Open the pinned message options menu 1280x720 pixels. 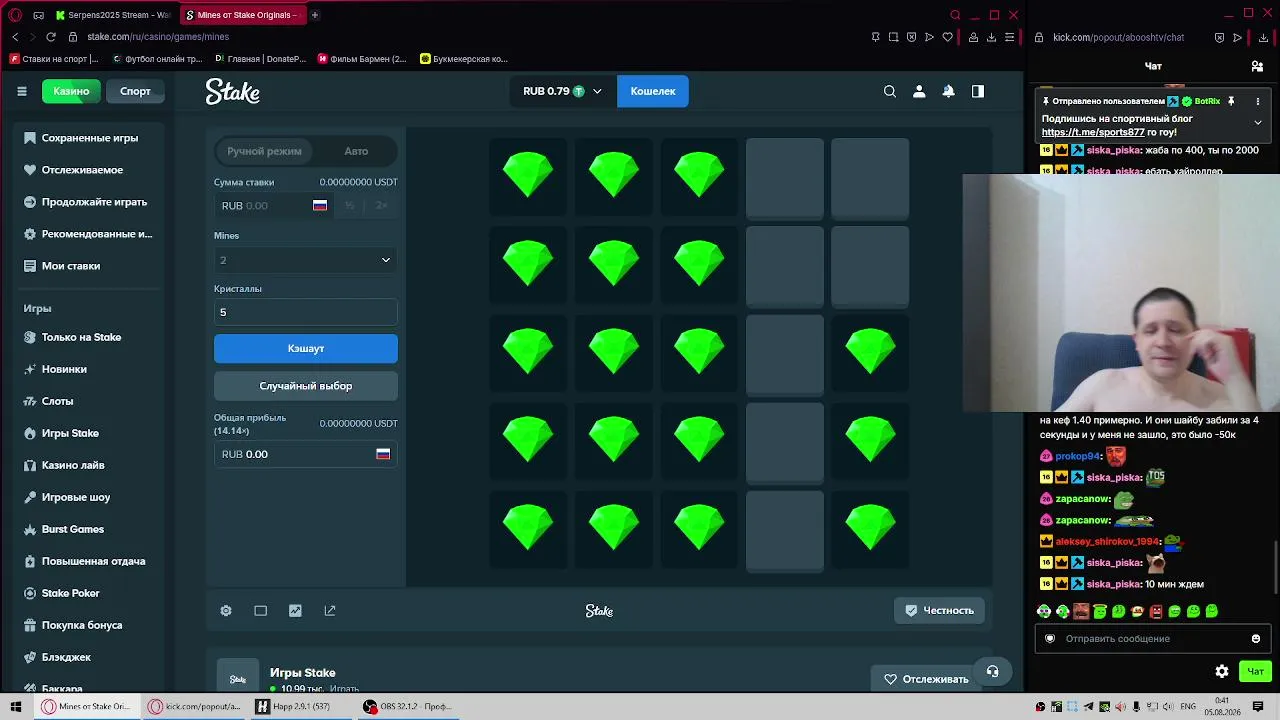1258,101
